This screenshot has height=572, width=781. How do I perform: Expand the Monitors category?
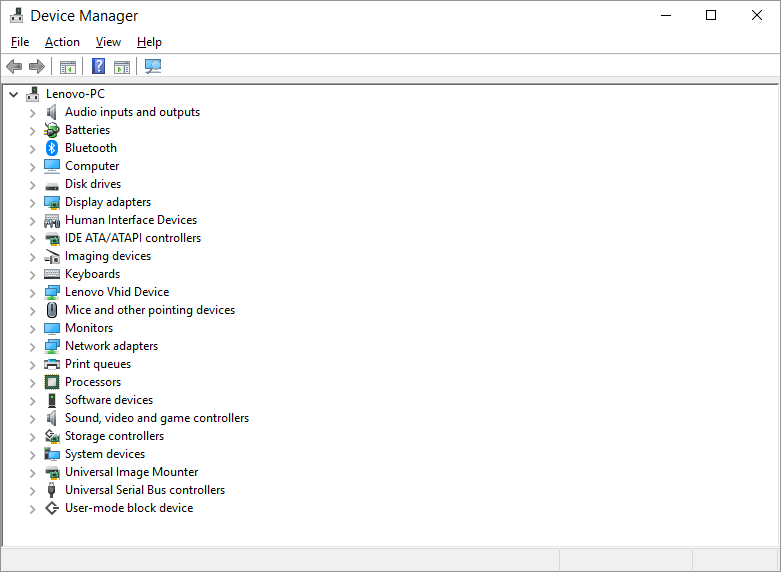32,328
